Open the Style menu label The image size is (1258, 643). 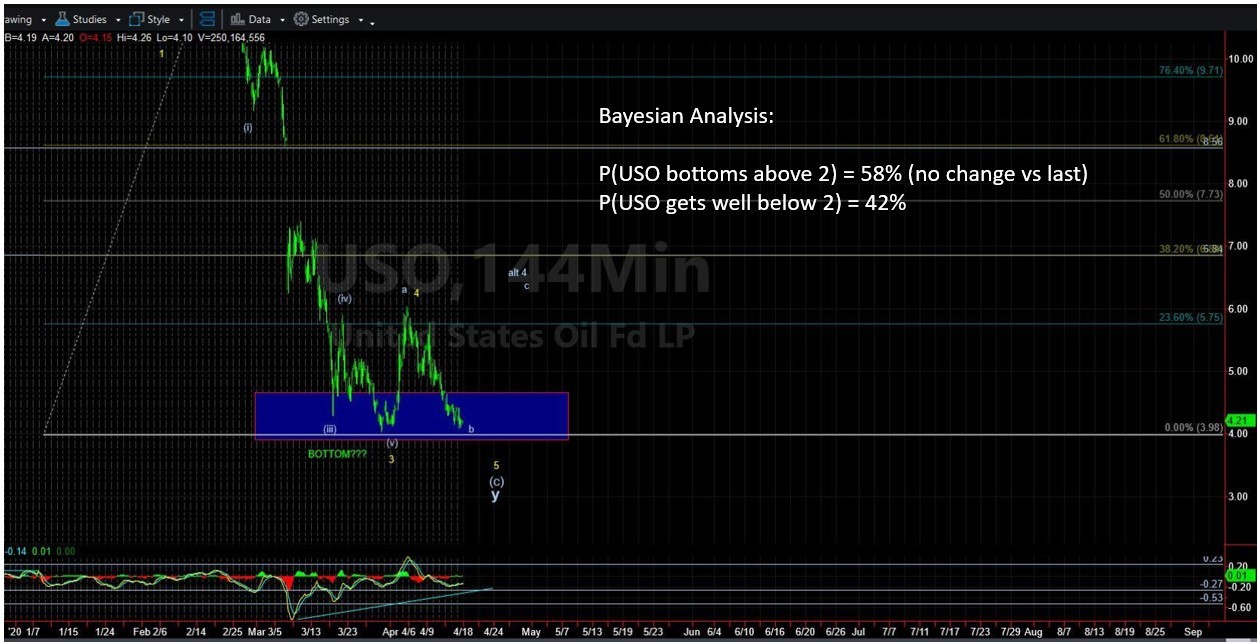click(x=159, y=19)
